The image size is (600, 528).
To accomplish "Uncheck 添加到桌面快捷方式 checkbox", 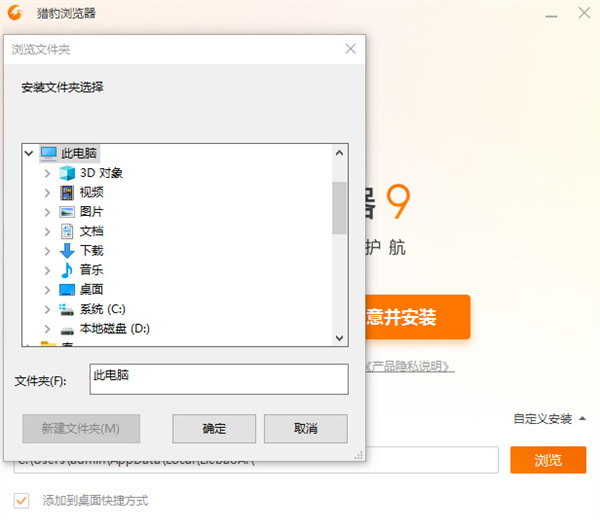I will 21,500.
